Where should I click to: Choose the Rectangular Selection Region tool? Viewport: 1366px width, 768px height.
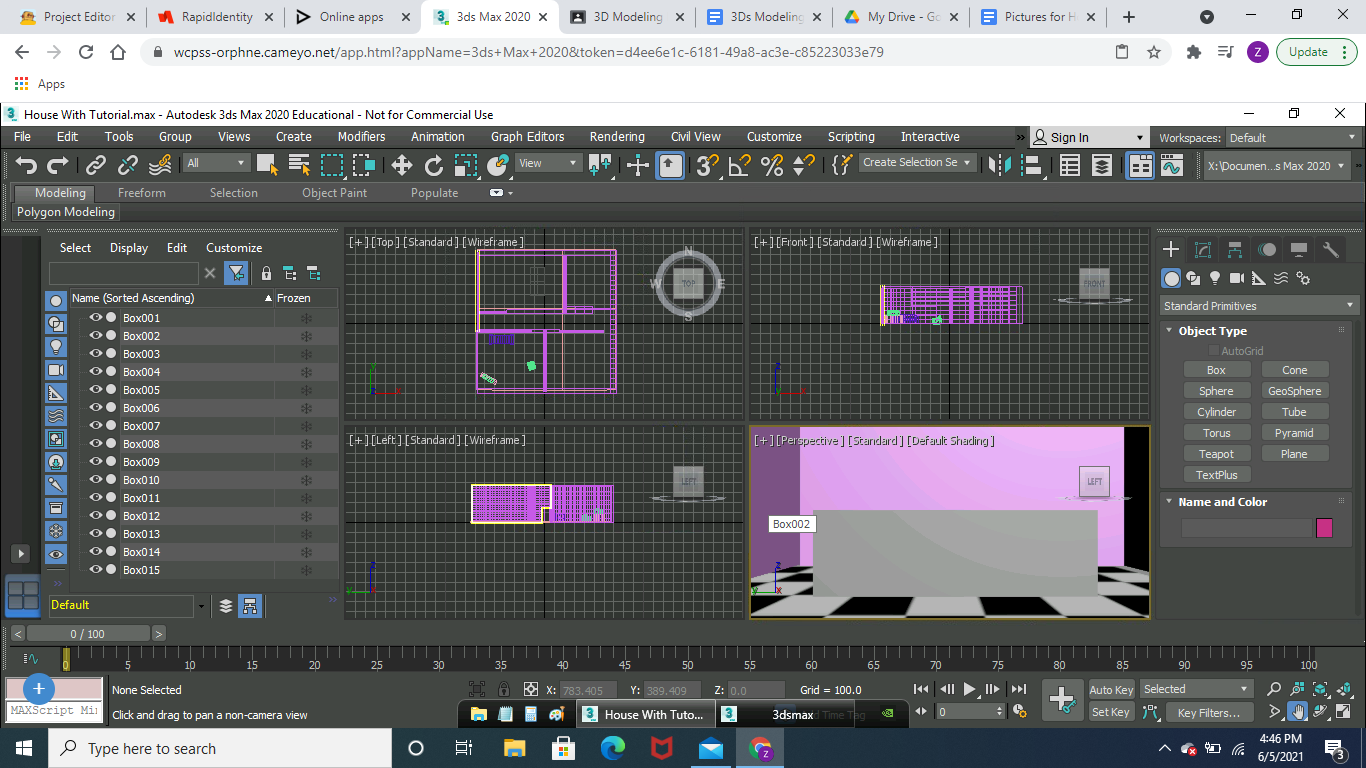click(331, 166)
